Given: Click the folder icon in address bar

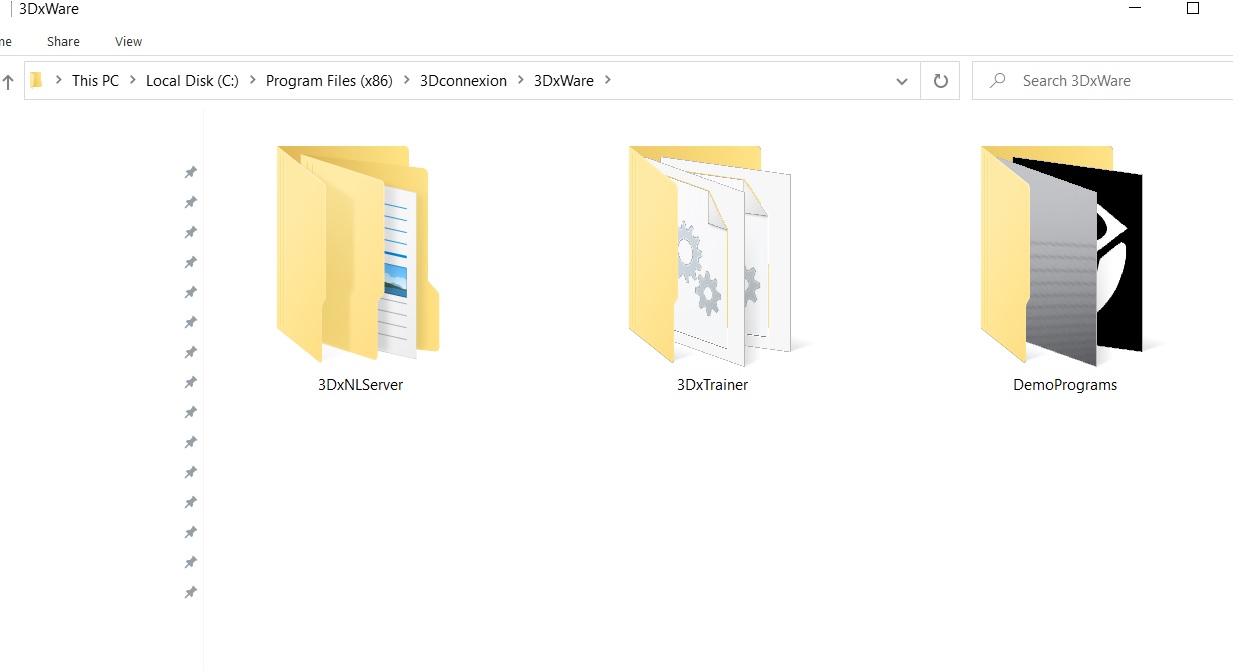Looking at the screenshot, I should (x=37, y=81).
